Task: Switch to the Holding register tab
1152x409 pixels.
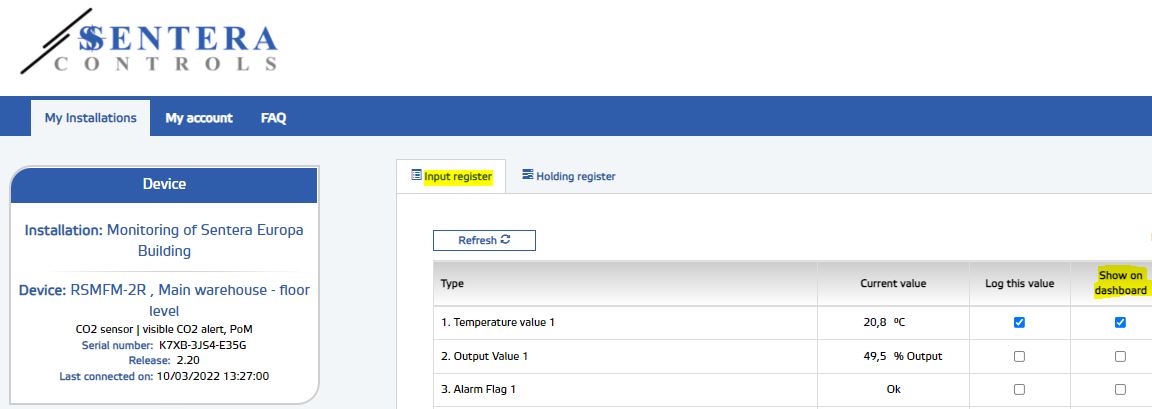Action: (x=568, y=176)
